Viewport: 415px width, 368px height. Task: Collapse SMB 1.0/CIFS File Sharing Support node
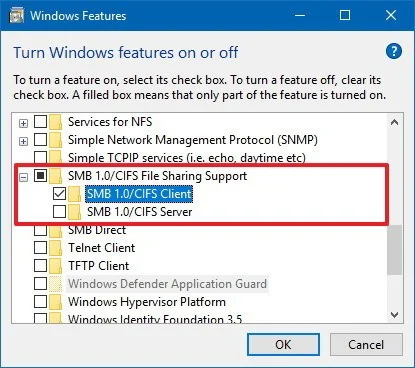(x=23, y=177)
